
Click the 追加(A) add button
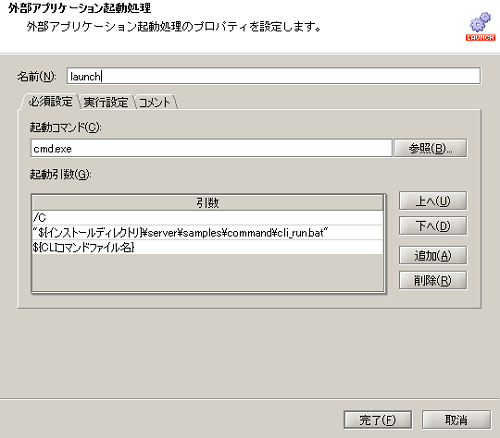(x=433, y=256)
